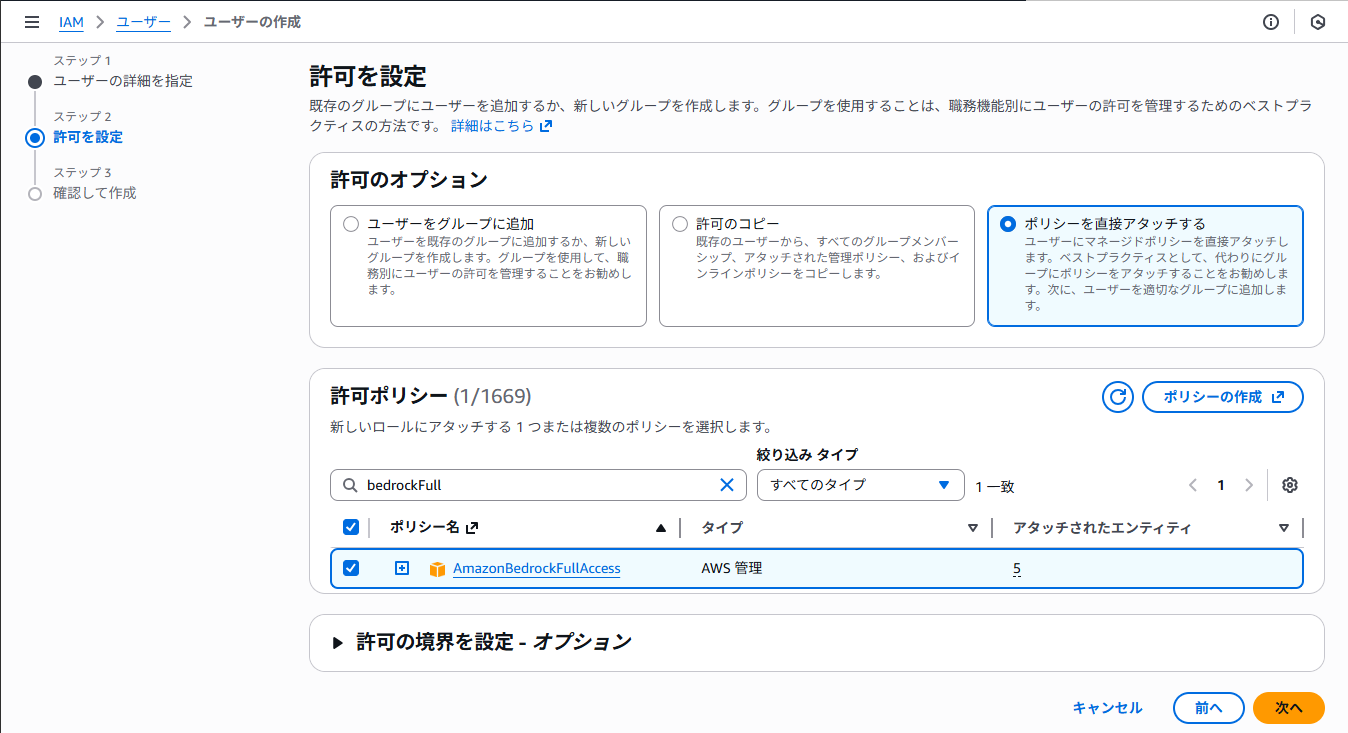The width and height of the screenshot is (1348, 733).
Task: Click キャンセル button
Action: click(1107, 708)
